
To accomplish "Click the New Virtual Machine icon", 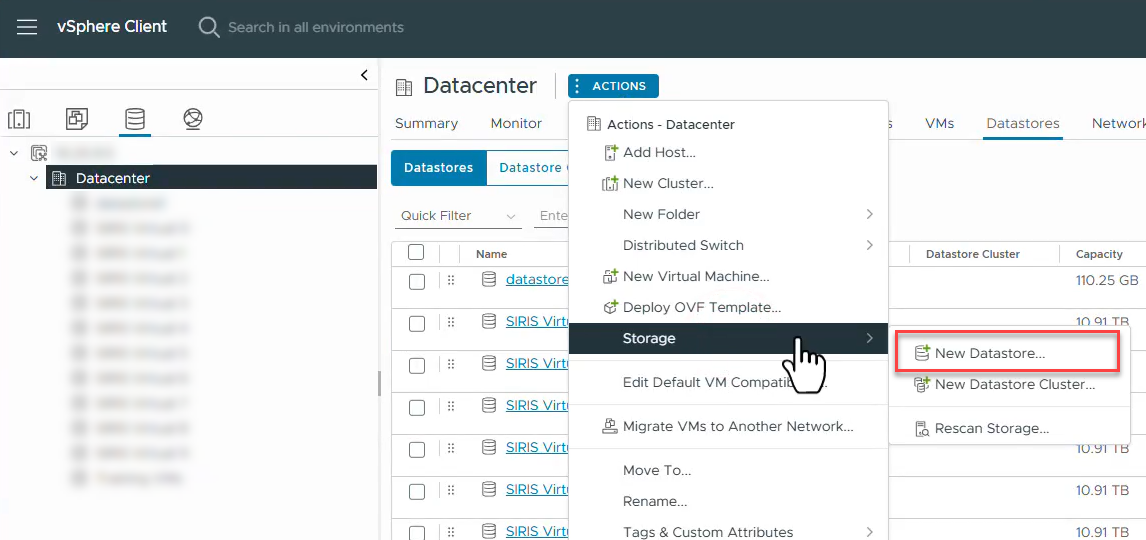I will point(610,276).
